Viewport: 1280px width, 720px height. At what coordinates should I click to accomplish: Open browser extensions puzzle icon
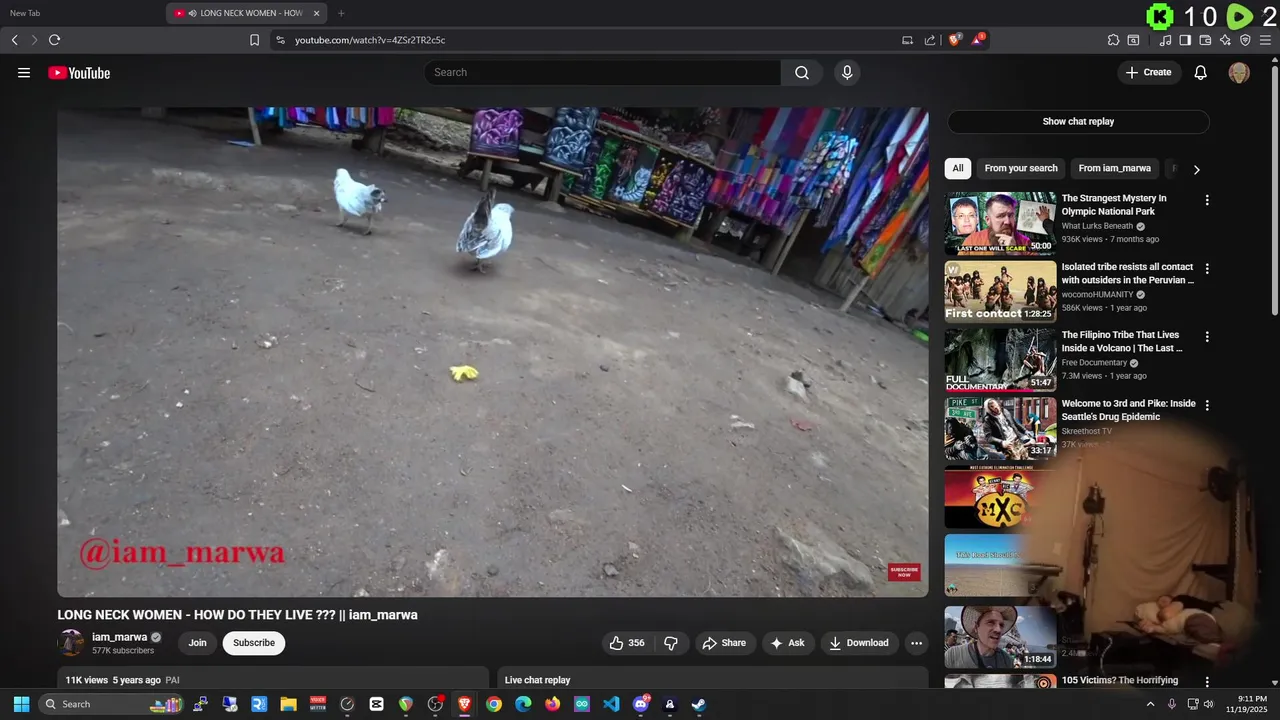click(1113, 40)
